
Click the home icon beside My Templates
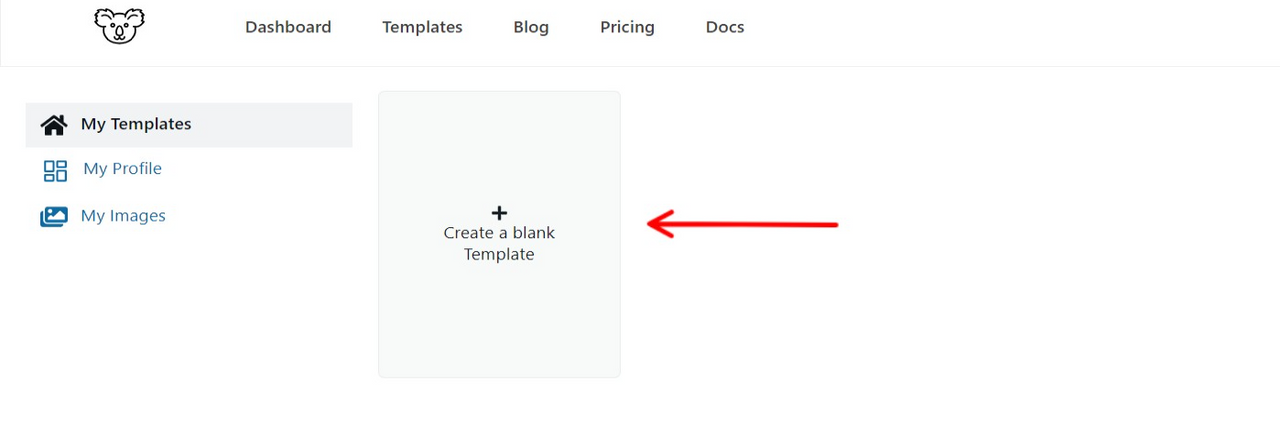click(53, 125)
